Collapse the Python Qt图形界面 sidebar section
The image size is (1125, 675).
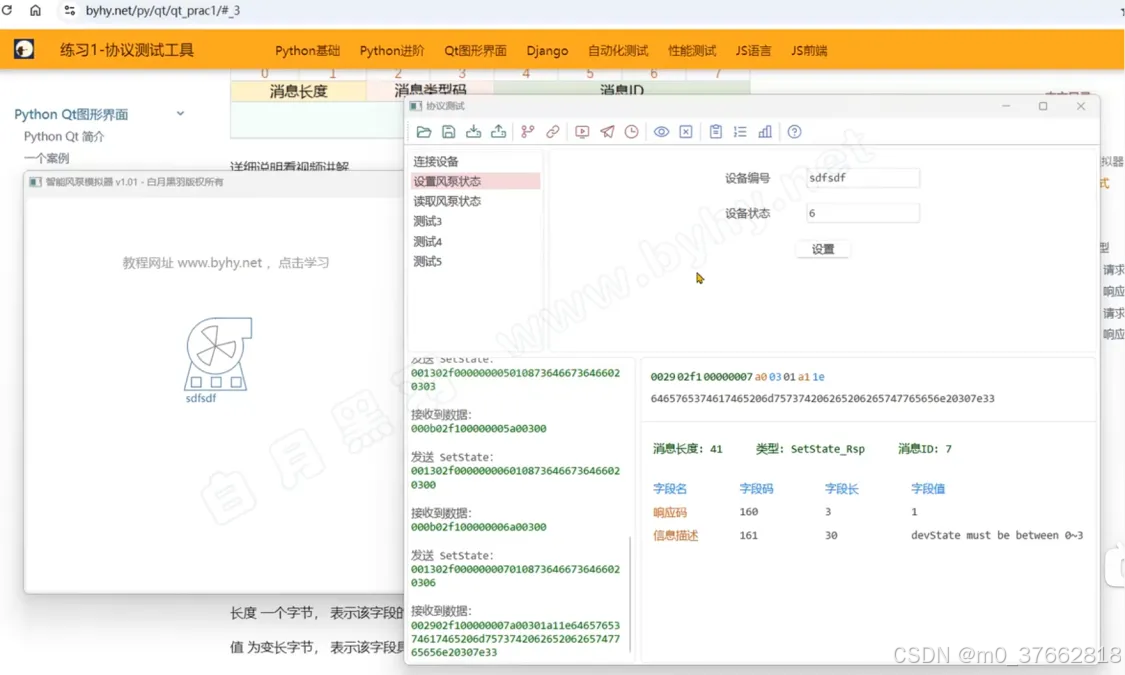(180, 114)
